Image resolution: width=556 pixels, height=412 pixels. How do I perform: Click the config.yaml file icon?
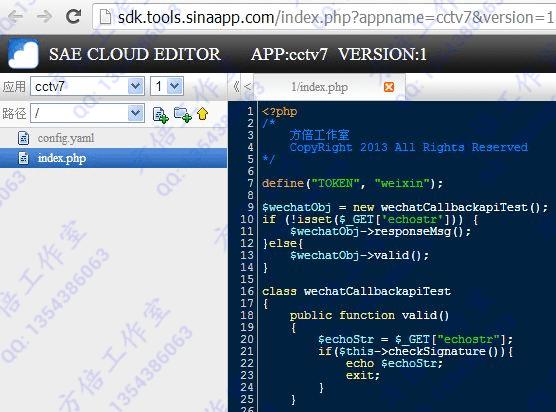point(23,138)
